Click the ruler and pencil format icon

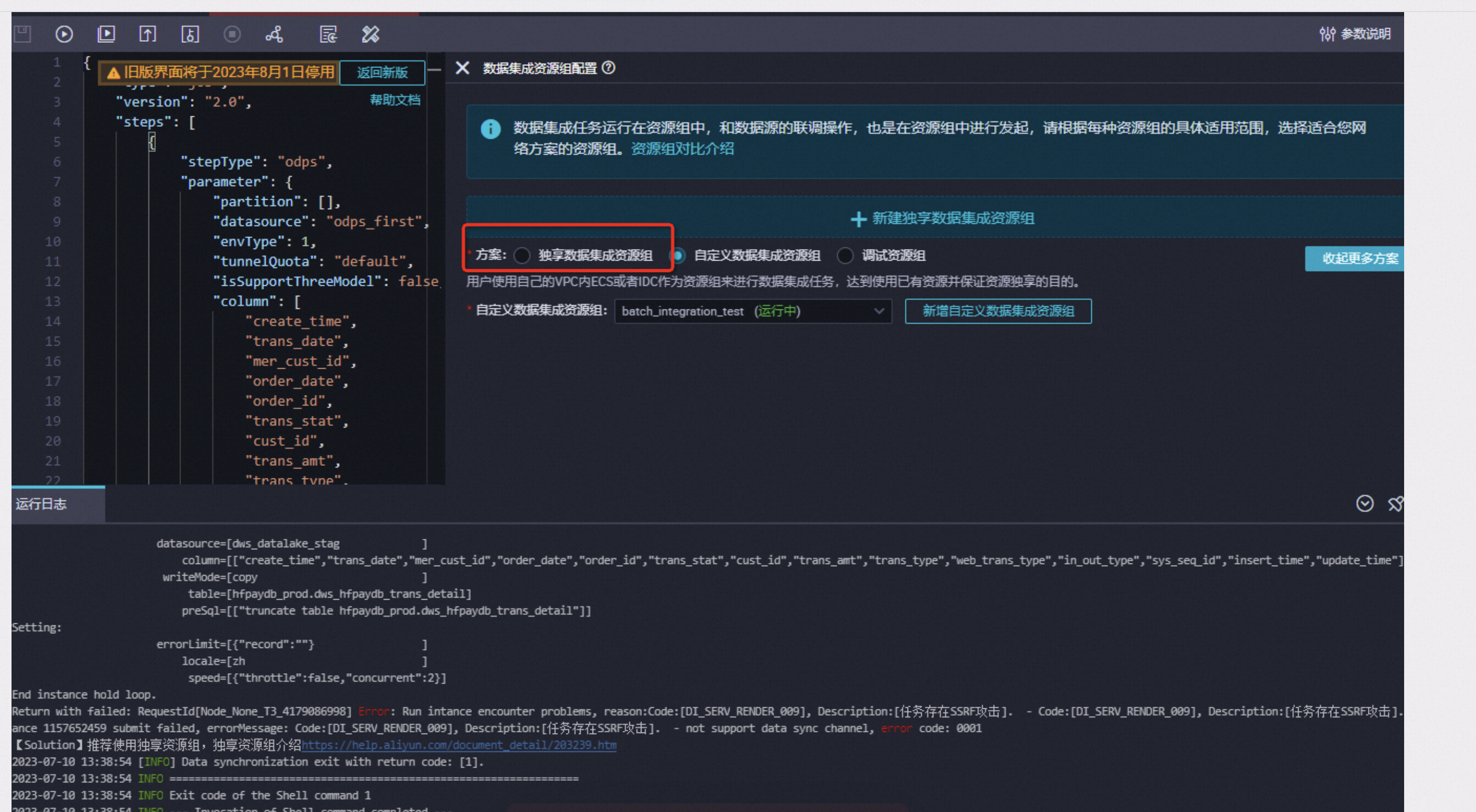point(370,34)
